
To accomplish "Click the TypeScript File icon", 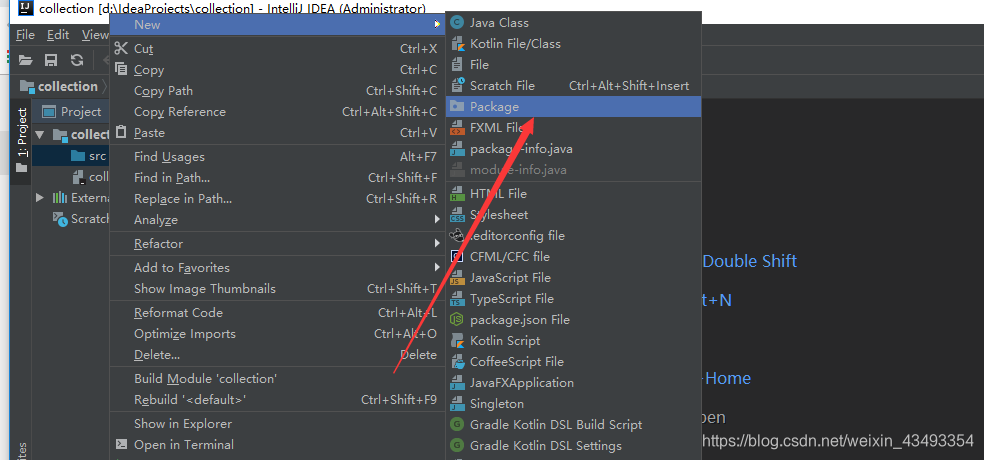I will pyautogui.click(x=457, y=299).
